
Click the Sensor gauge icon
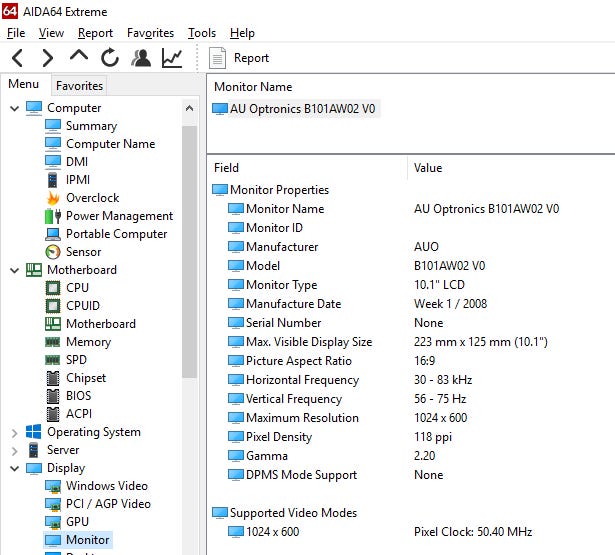tap(53, 252)
